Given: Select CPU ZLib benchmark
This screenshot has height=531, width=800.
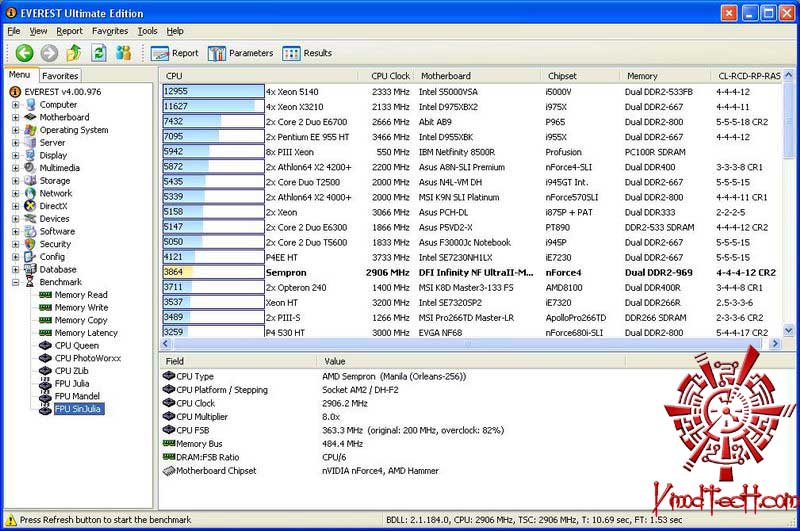Looking at the screenshot, I should click(71, 371).
